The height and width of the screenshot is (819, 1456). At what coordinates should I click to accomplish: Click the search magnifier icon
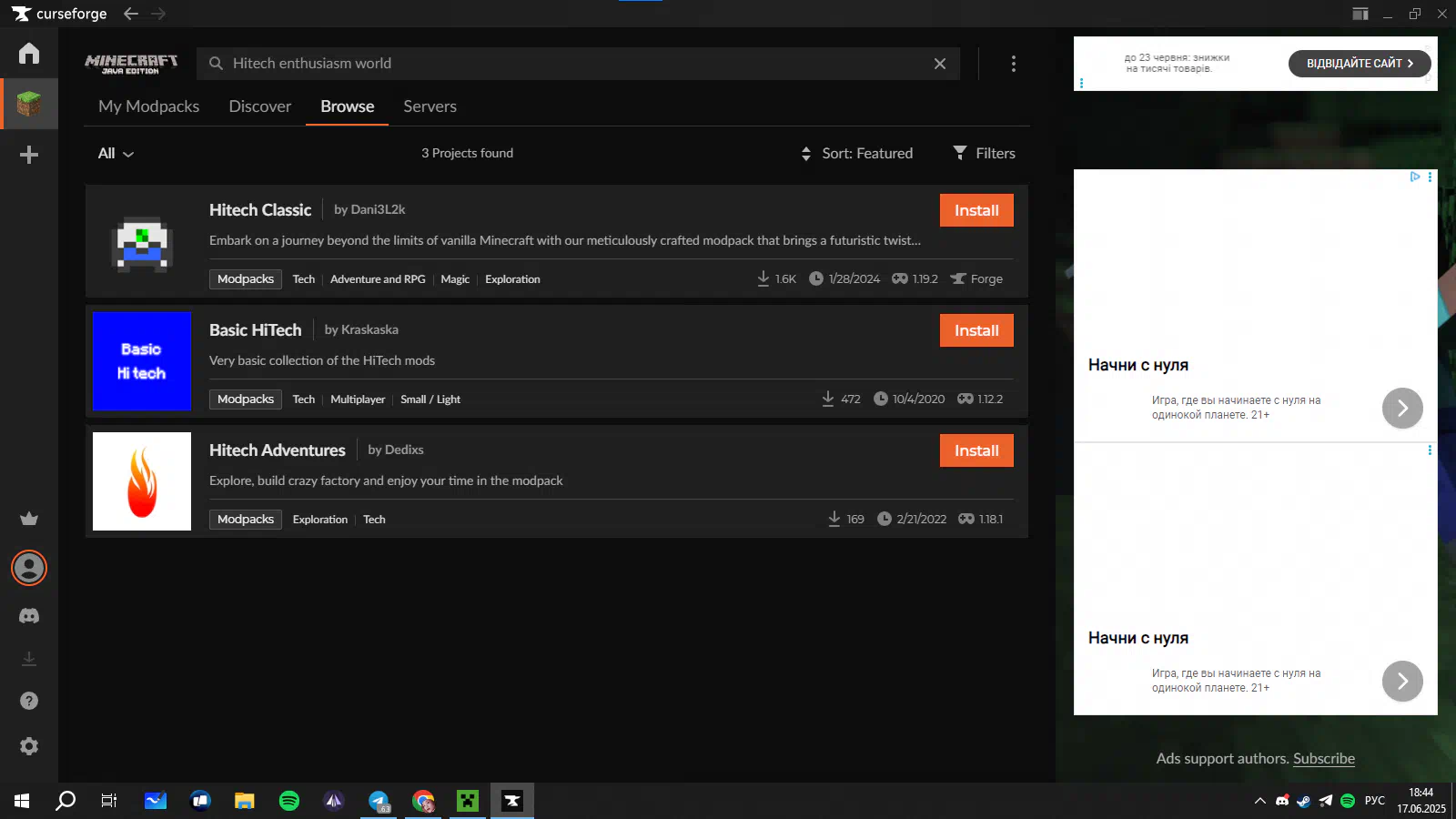[x=216, y=64]
